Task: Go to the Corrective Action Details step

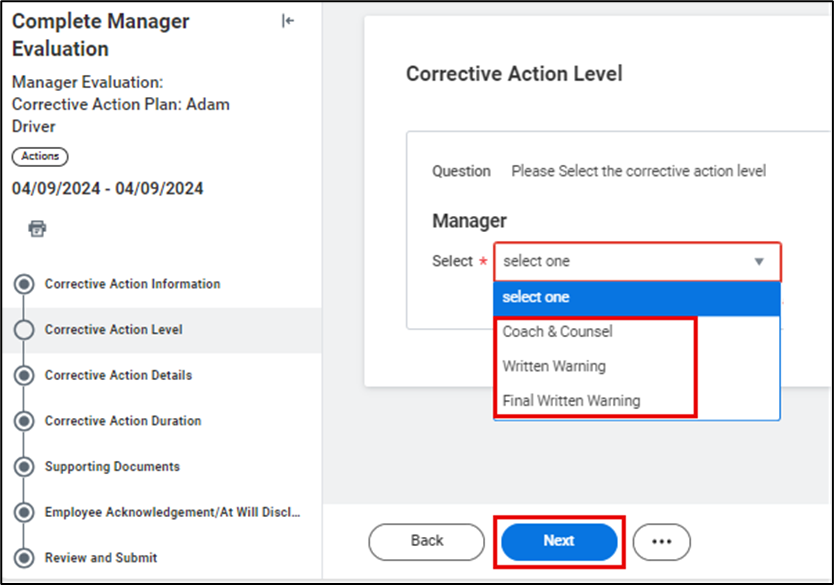Action: 25,375
